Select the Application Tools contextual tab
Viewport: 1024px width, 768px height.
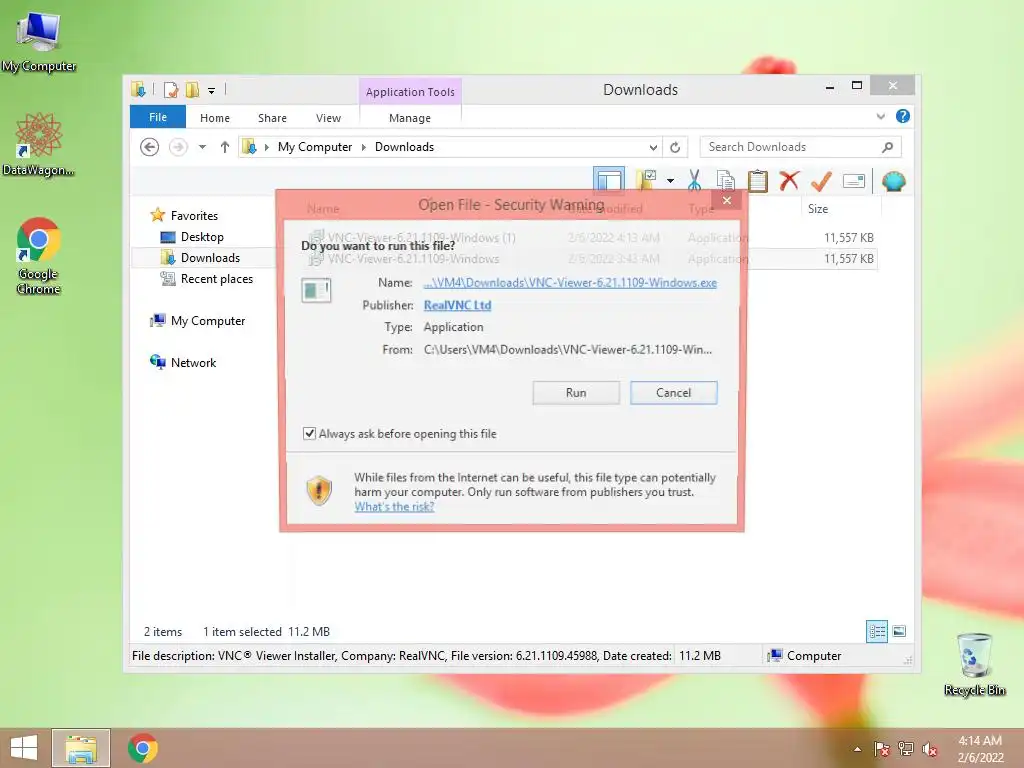tap(410, 92)
